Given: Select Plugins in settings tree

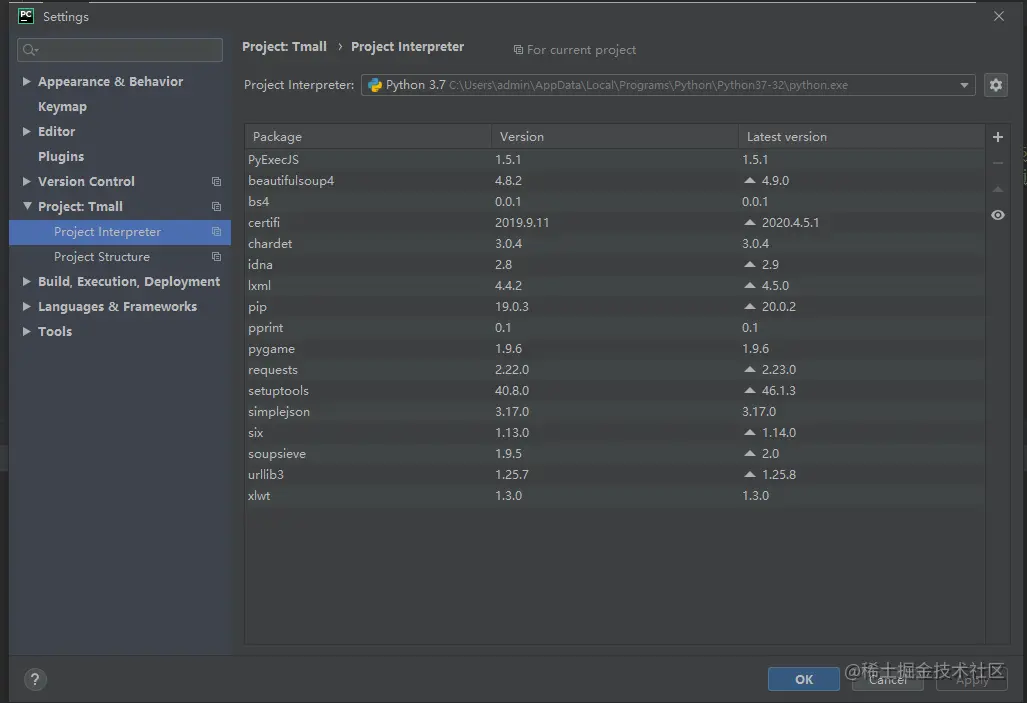Looking at the screenshot, I should click(61, 156).
